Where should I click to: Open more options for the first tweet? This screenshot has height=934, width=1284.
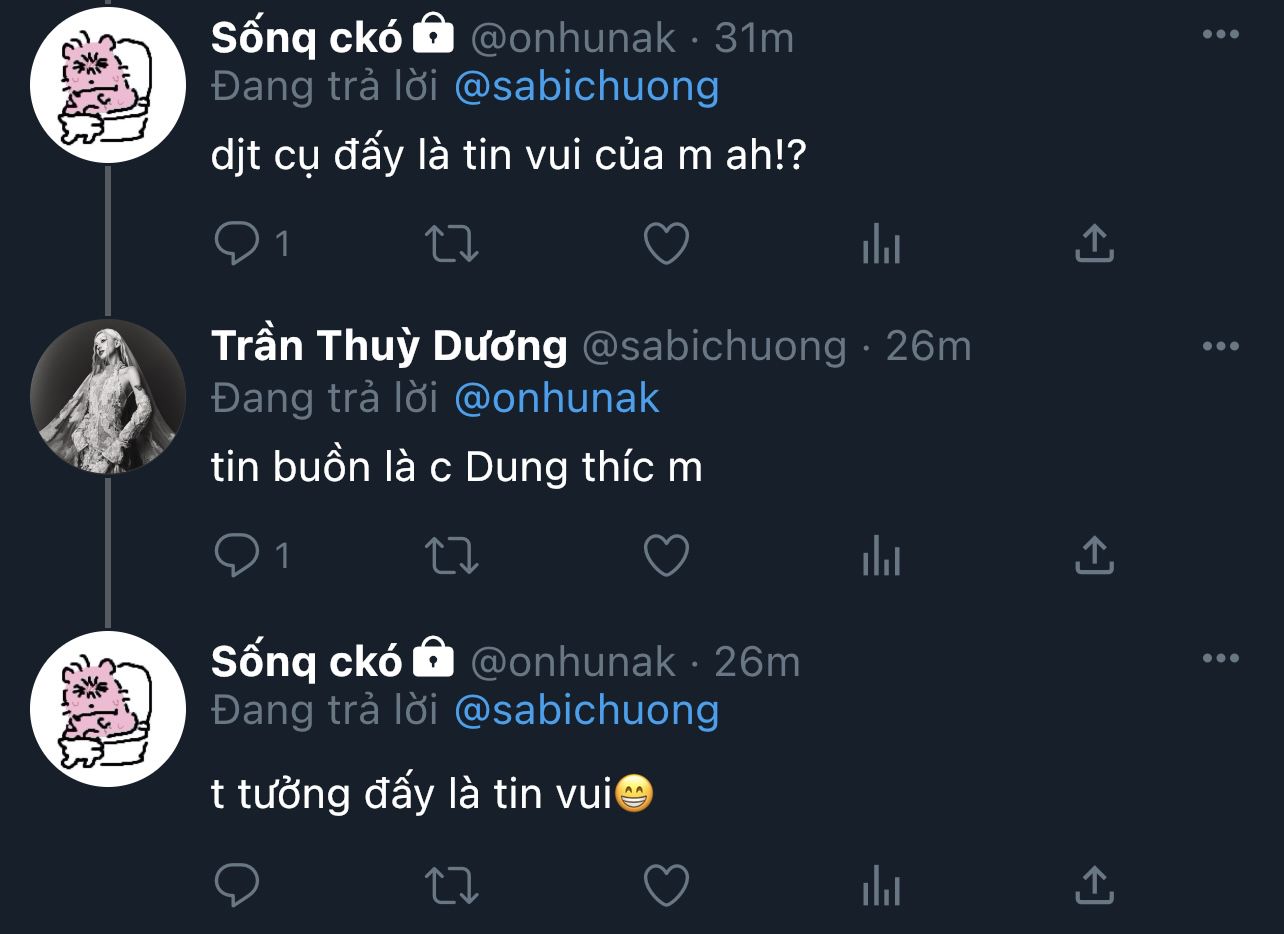point(1220,35)
